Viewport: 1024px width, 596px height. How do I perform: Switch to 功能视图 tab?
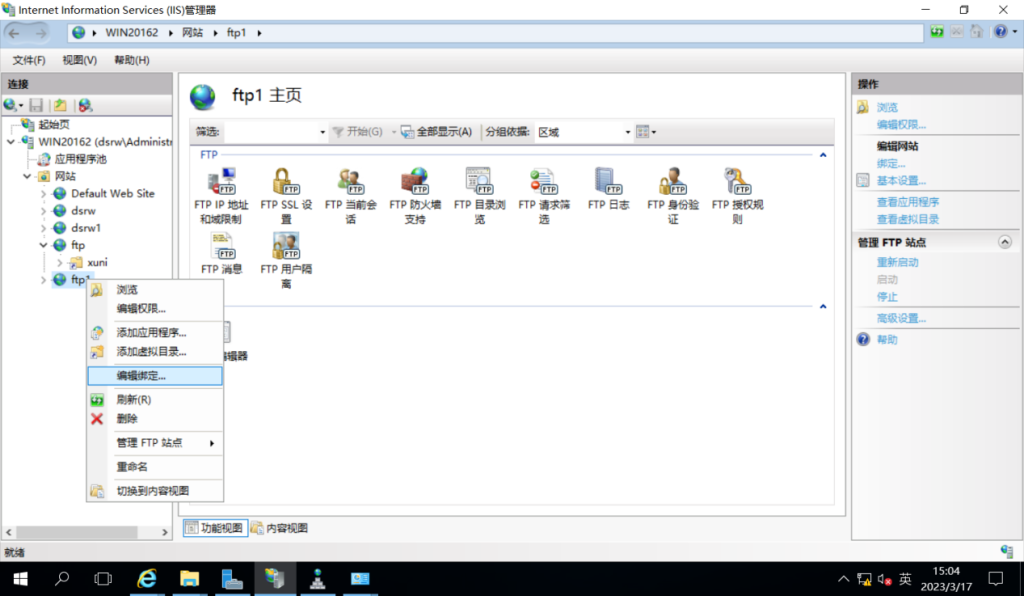pyautogui.click(x=215, y=527)
